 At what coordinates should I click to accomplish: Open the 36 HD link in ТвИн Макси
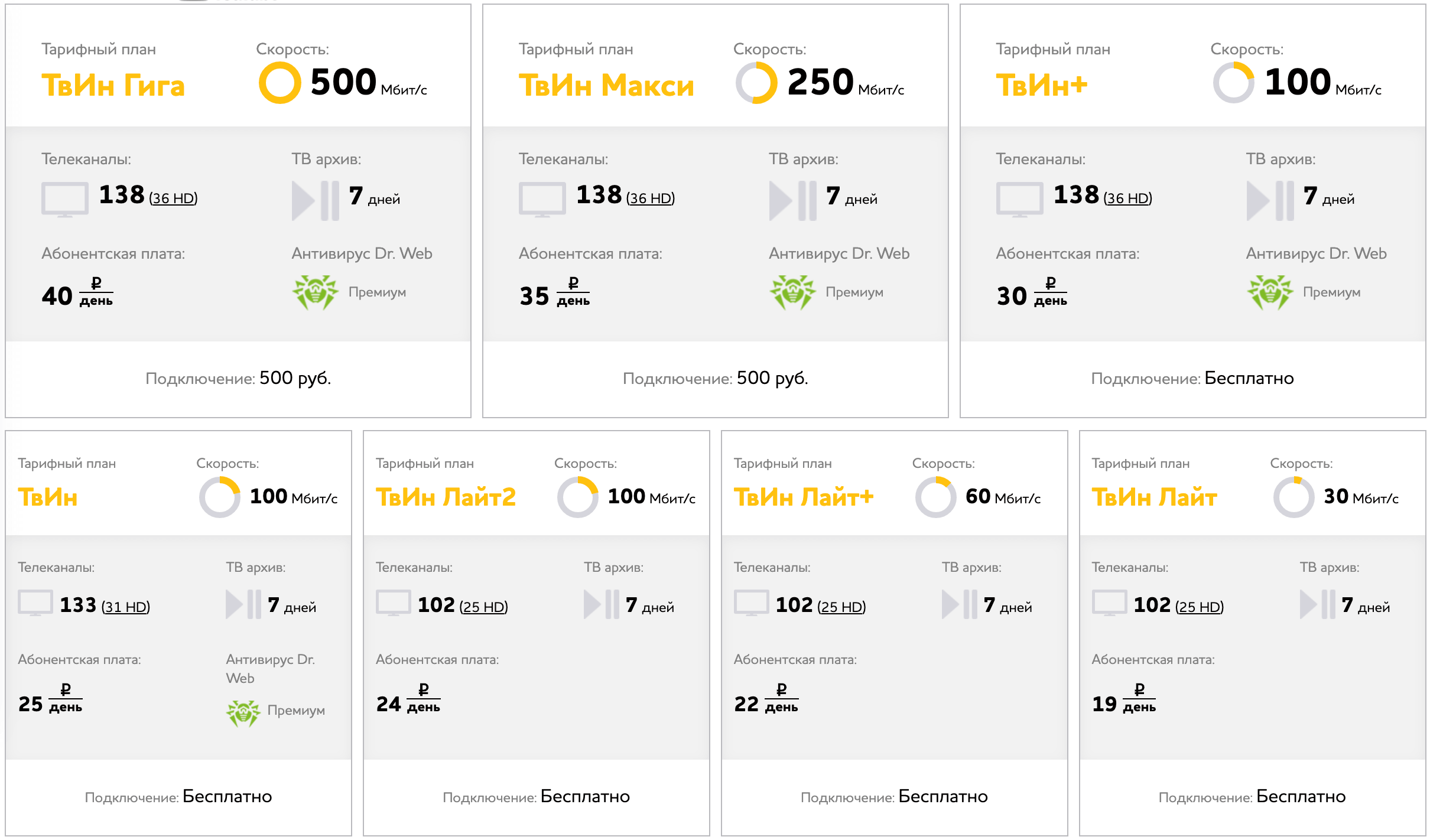point(651,198)
